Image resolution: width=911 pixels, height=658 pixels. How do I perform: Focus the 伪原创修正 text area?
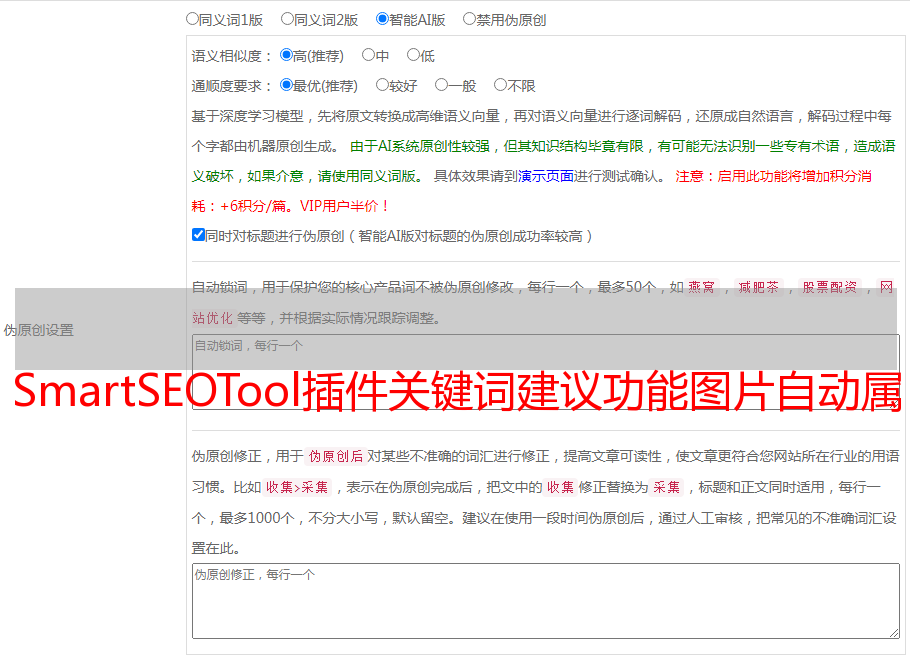click(x=545, y=600)
